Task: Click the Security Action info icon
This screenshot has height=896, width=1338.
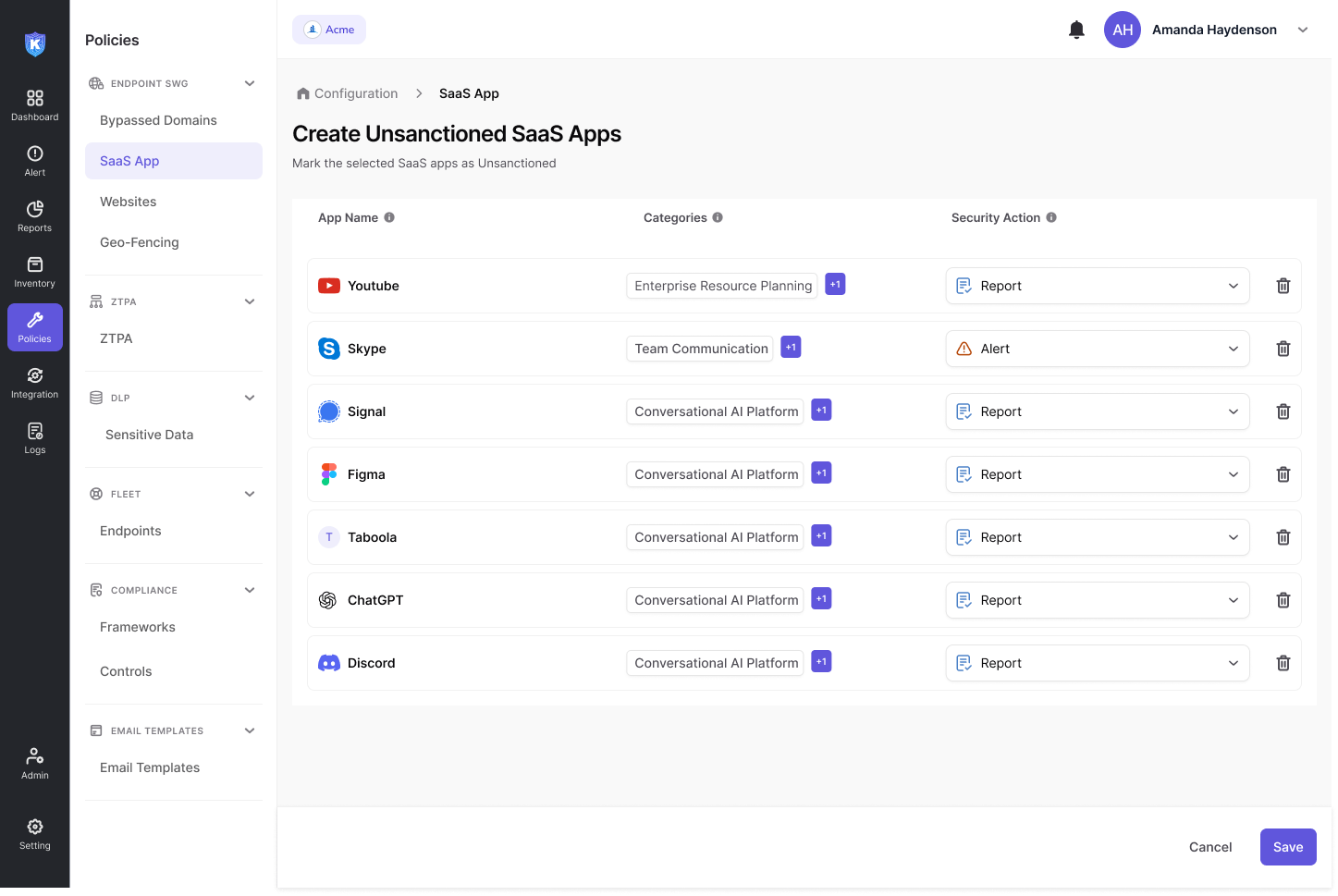Action: pyautogui.click(x=1051, y=217)
